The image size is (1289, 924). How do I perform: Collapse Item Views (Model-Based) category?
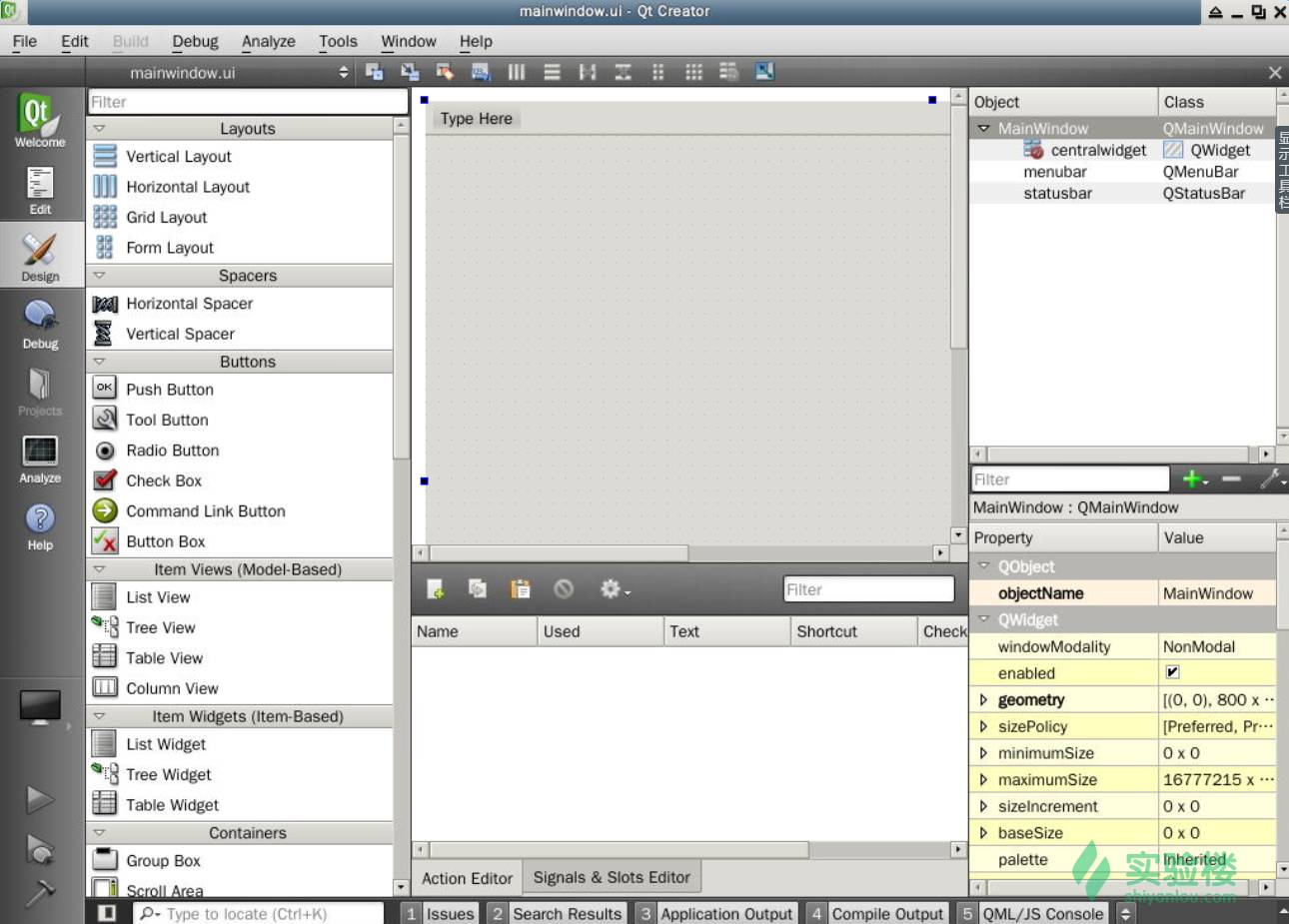(99, 569)
